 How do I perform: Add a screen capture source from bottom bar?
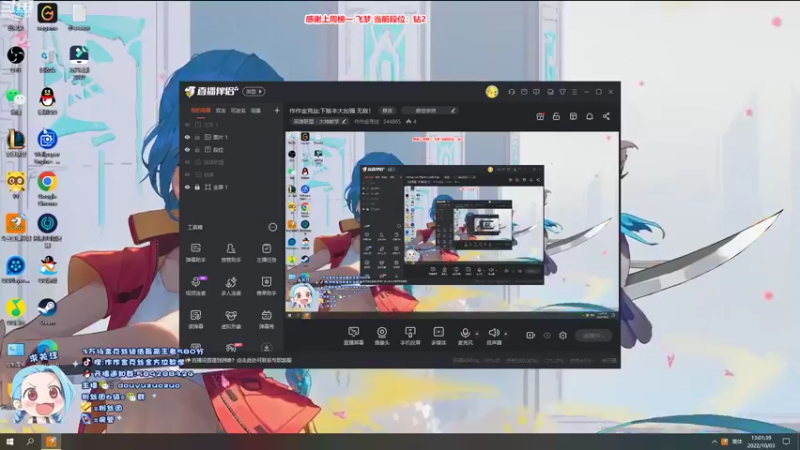pyautogui.click(x=354, y=336)
